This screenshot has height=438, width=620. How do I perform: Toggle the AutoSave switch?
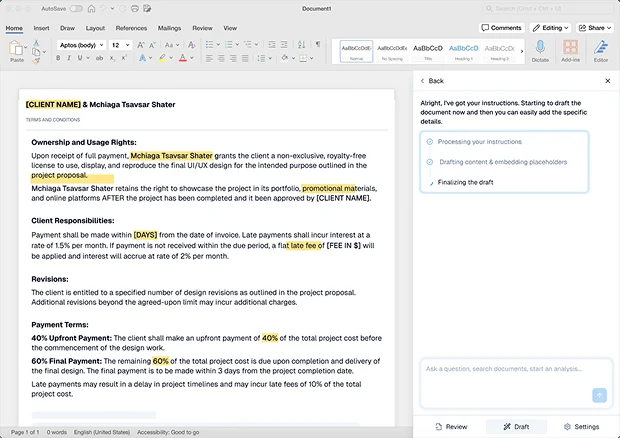76,8
